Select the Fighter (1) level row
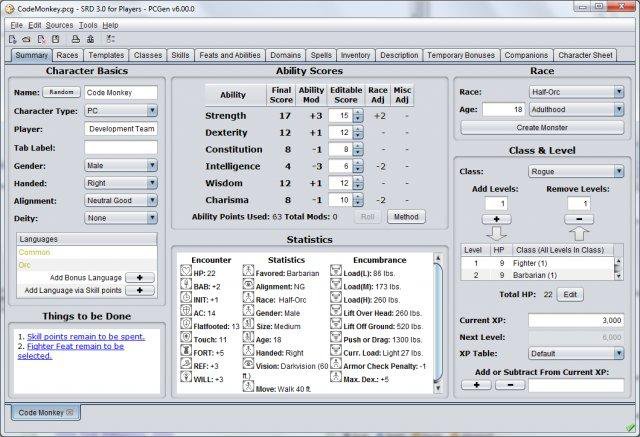This screenshot has height=437, width=640. pyautogui.click(x=537, y=263)
